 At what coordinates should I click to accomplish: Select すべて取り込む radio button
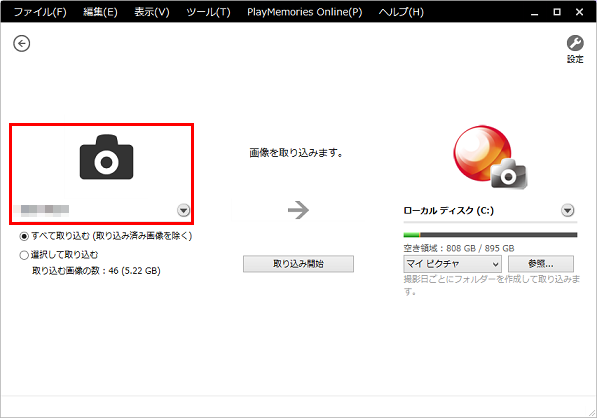pyautogui.click(x=24, y=236)
